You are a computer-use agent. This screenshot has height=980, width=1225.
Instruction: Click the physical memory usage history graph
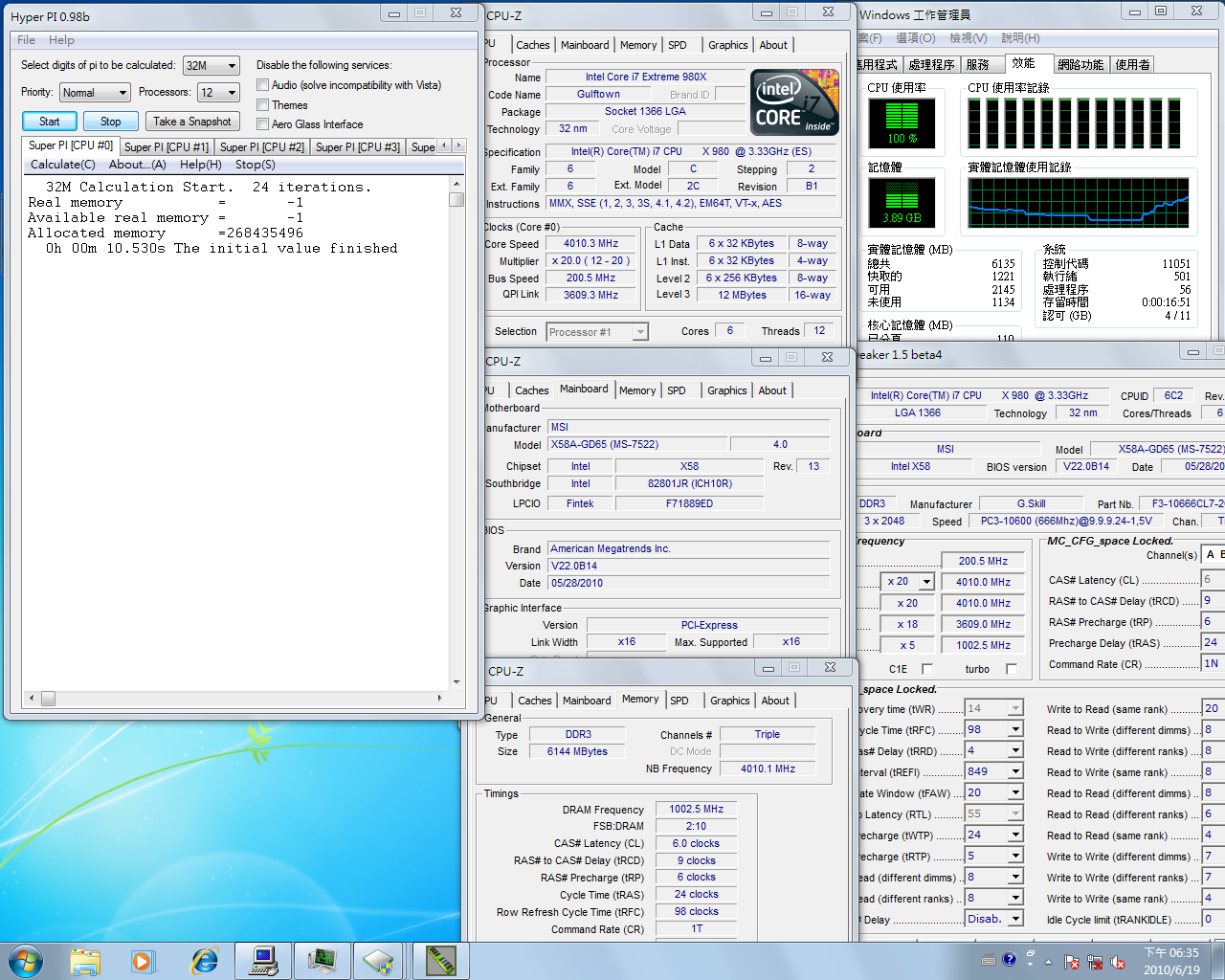pos(1079,203)
